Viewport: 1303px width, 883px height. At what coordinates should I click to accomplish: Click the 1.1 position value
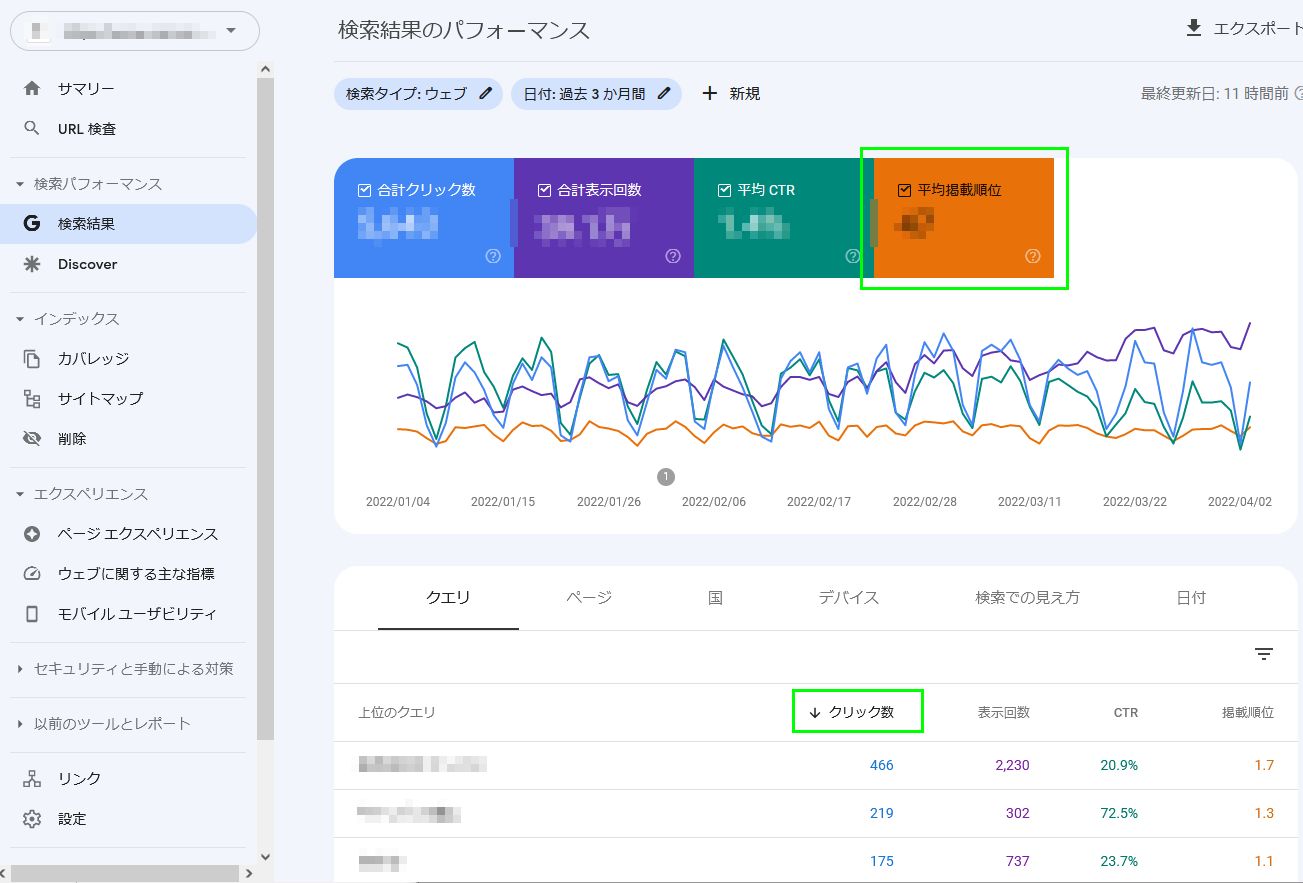click(1264, 861)
